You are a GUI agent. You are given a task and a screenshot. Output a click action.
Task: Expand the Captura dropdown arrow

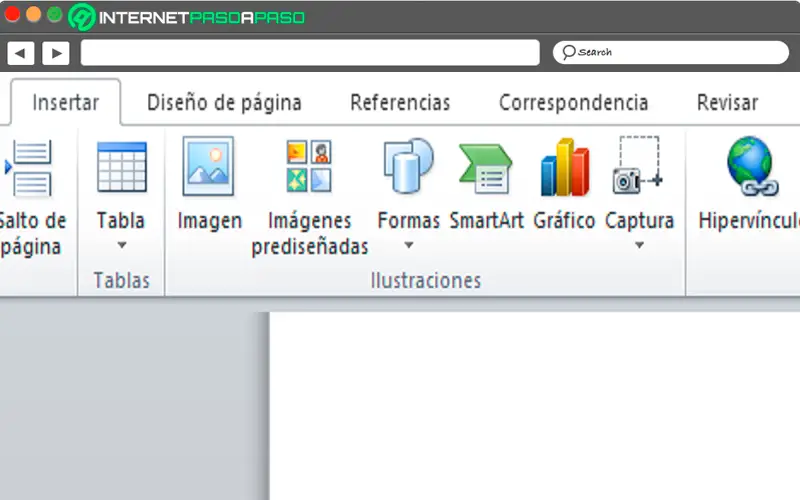tap(639, 245)
